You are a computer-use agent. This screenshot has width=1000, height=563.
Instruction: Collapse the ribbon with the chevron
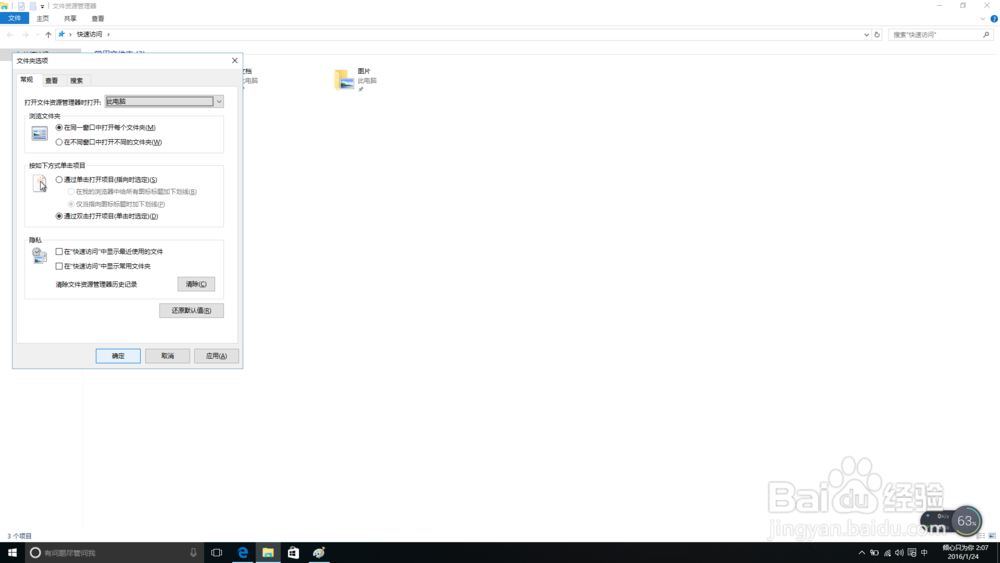click(983, 18)
